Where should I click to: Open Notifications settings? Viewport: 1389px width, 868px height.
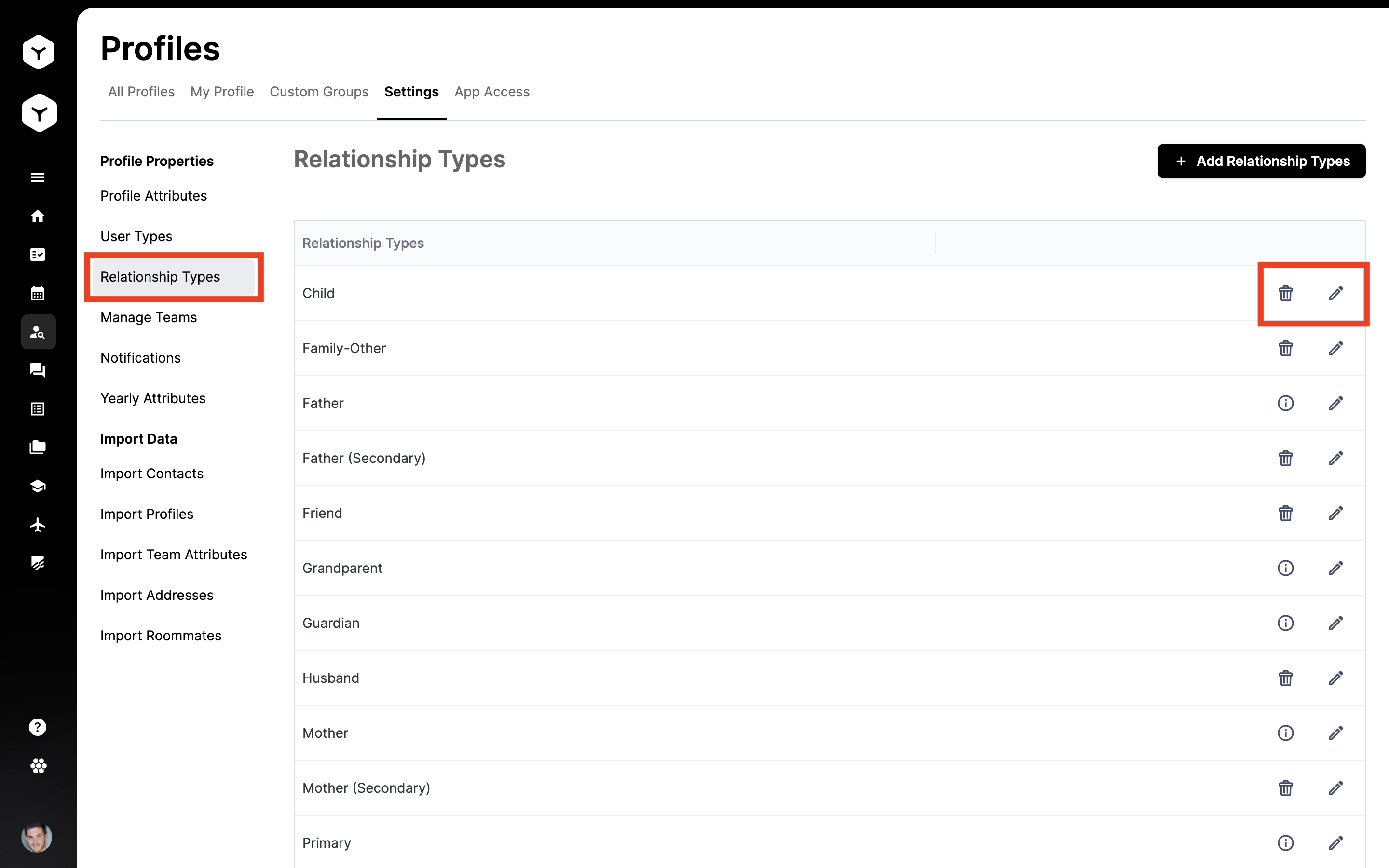141,358
